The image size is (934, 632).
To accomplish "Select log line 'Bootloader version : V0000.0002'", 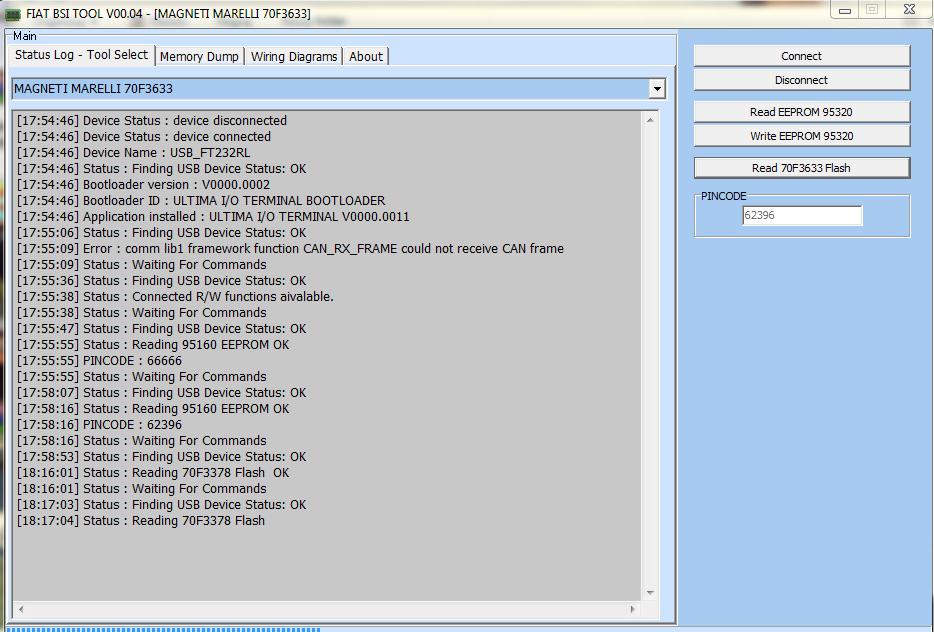I will point(143,185).
